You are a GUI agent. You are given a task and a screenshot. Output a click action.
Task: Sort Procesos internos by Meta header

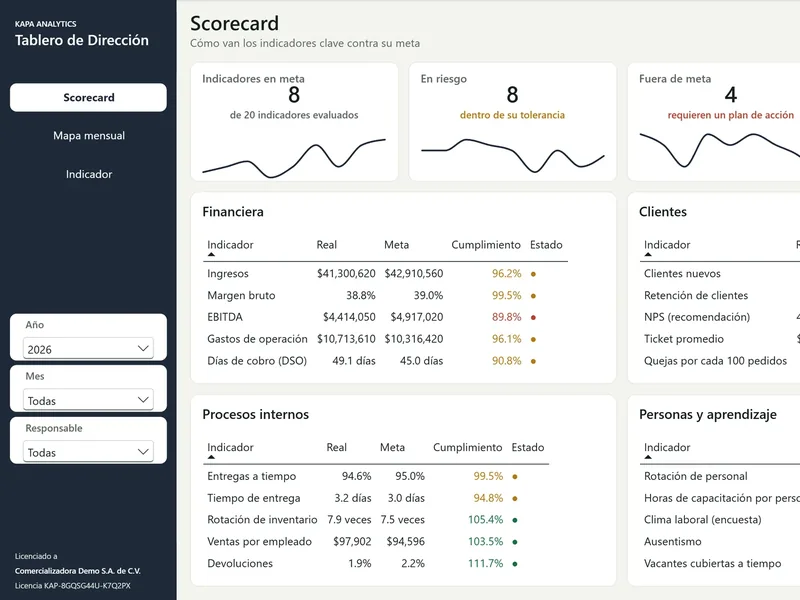pos(392,447)
